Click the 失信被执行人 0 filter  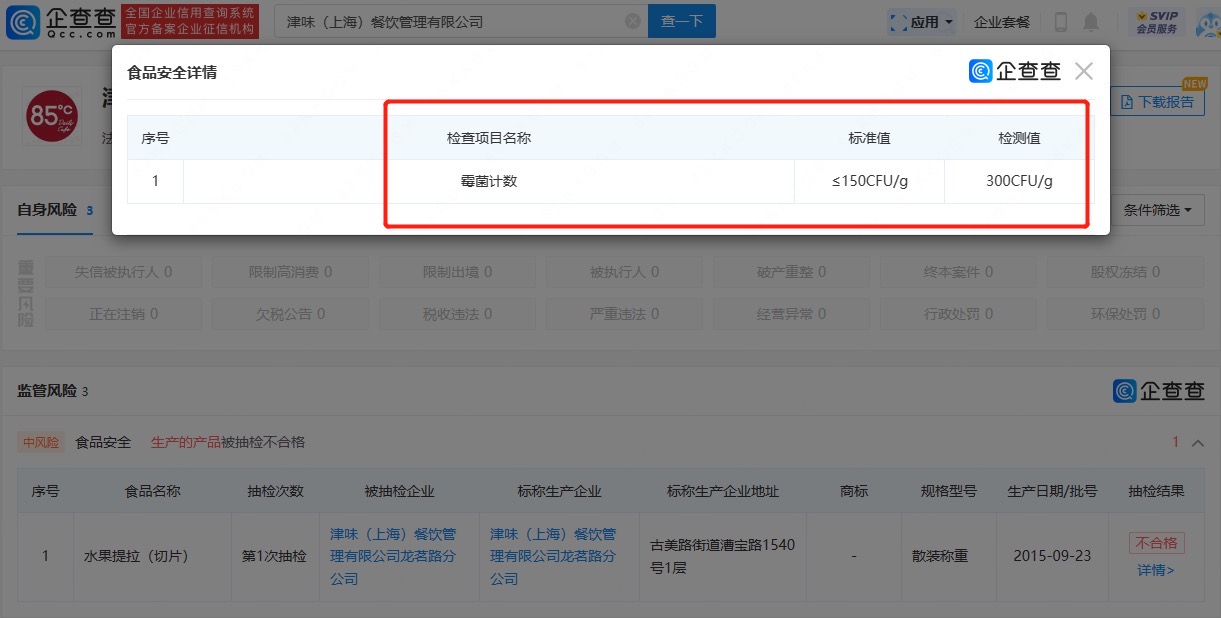click(x=124, y=272)
